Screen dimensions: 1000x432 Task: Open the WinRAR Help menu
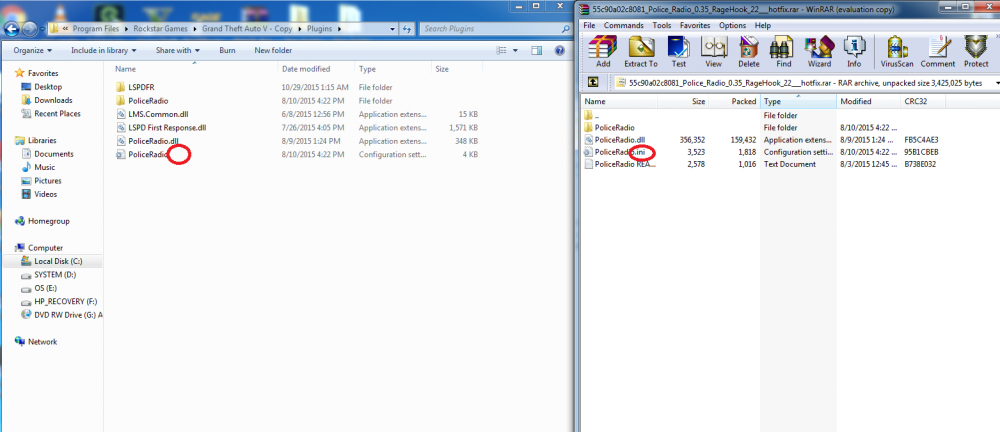[x=762, y=26]
